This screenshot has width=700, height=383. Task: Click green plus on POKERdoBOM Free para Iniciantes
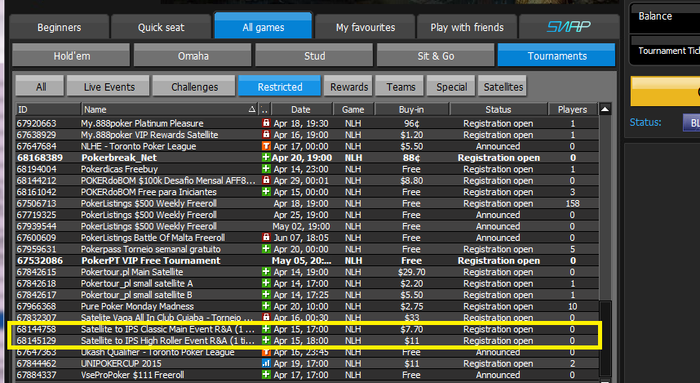pyautogui.click(x=266, y=192)
